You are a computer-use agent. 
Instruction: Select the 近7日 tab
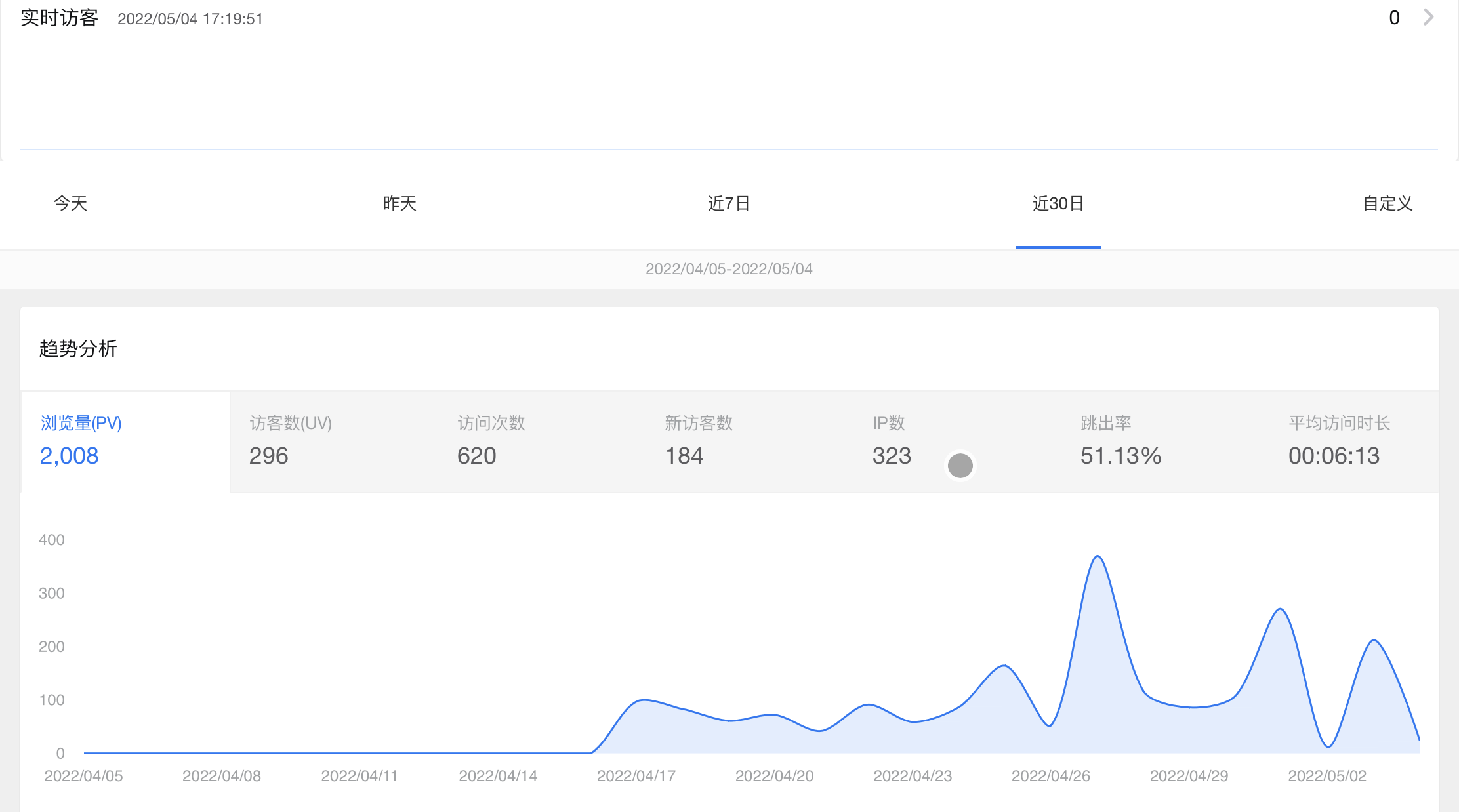[x=729, y=203]
